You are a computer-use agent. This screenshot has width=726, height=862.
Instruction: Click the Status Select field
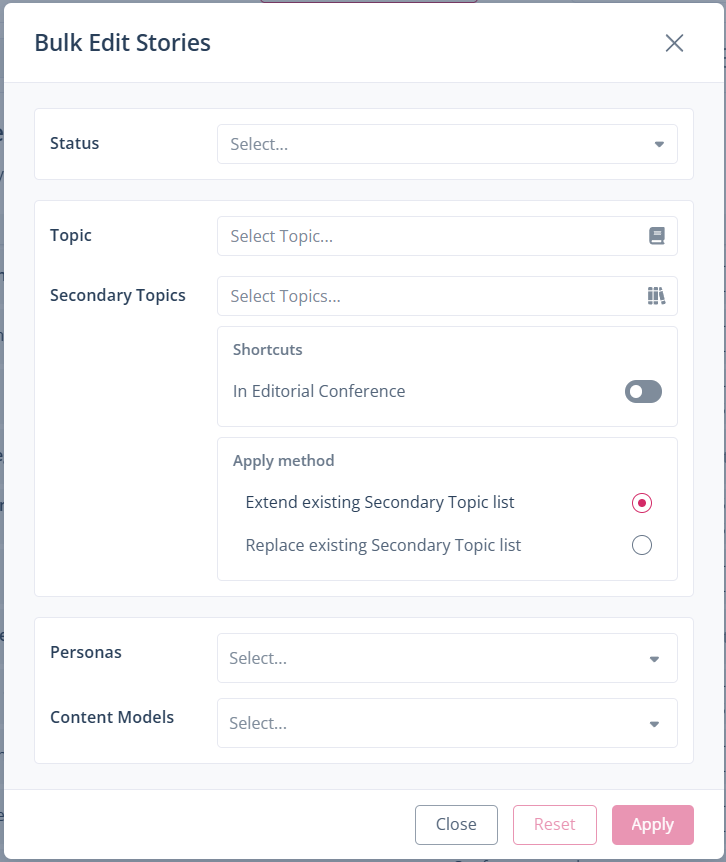(430, 144)
